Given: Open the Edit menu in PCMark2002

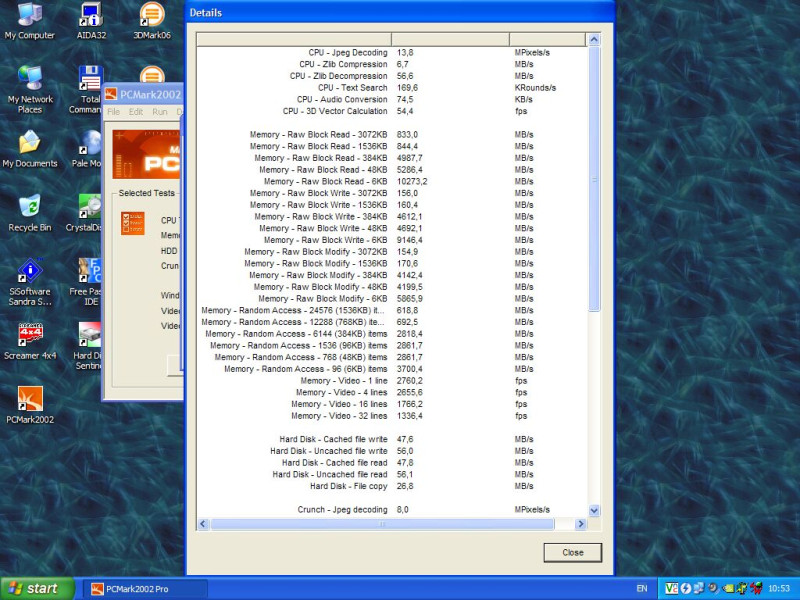Looking at the screenshot, I should pyautogui.click(x=136, y=112).
